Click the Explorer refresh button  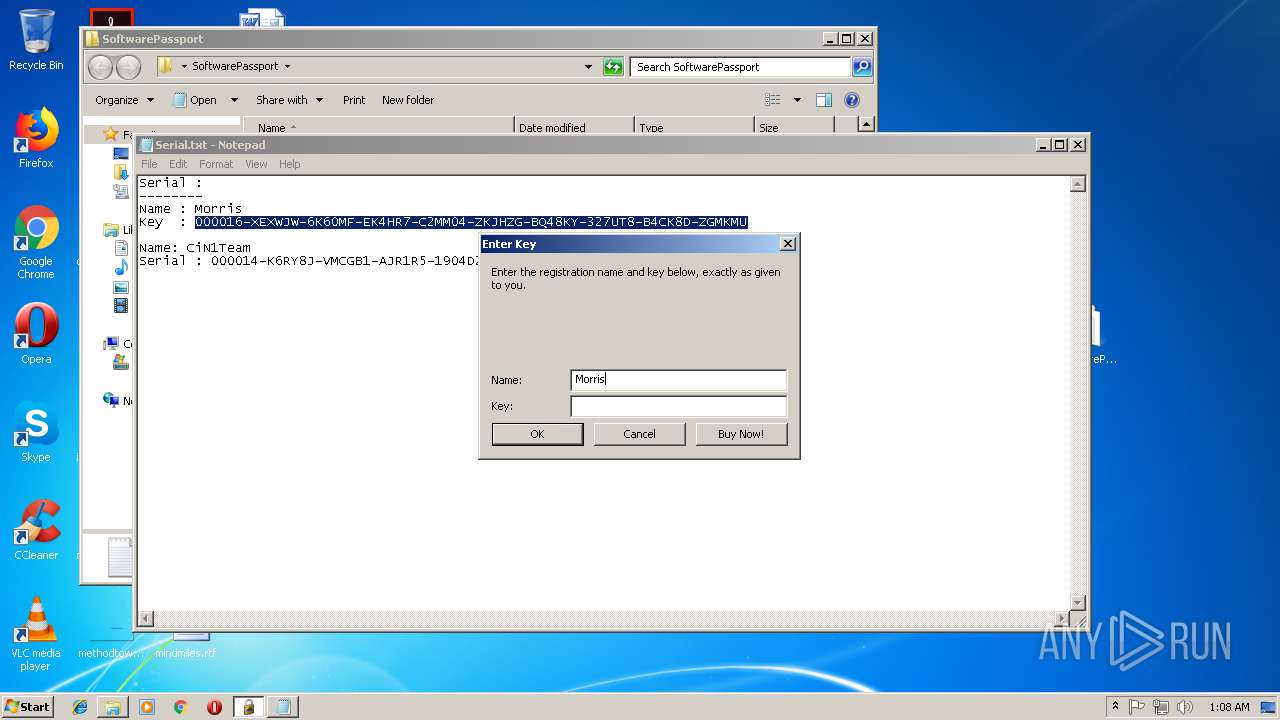613,67
